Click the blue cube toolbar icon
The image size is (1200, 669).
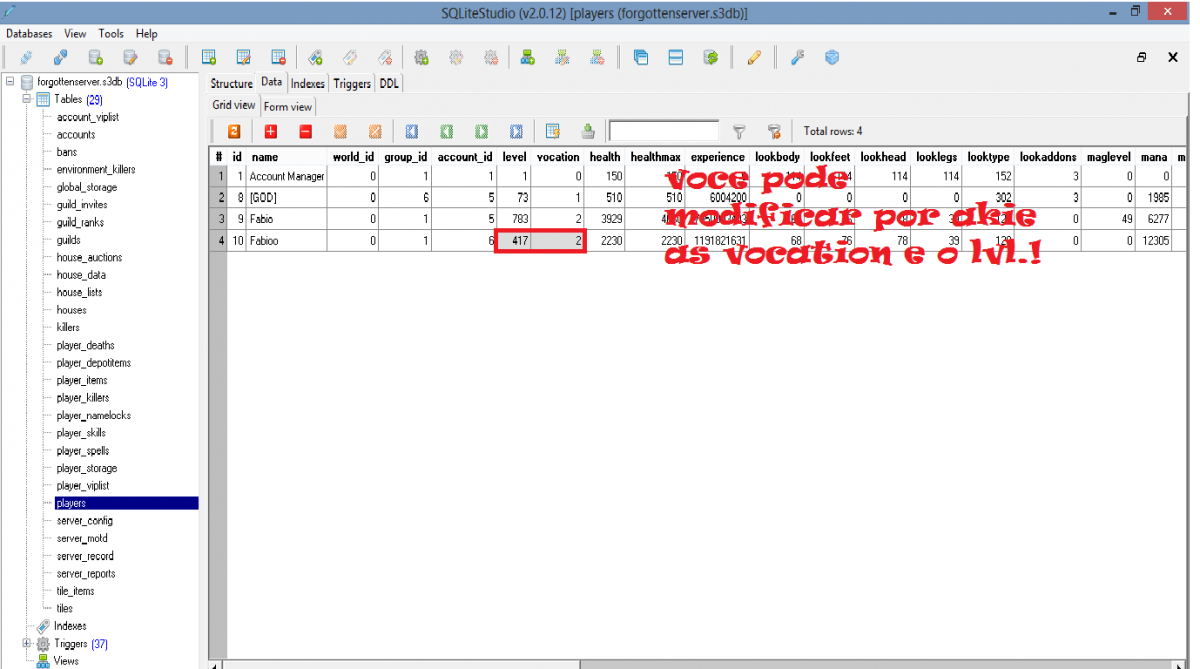tap(832, 58)
